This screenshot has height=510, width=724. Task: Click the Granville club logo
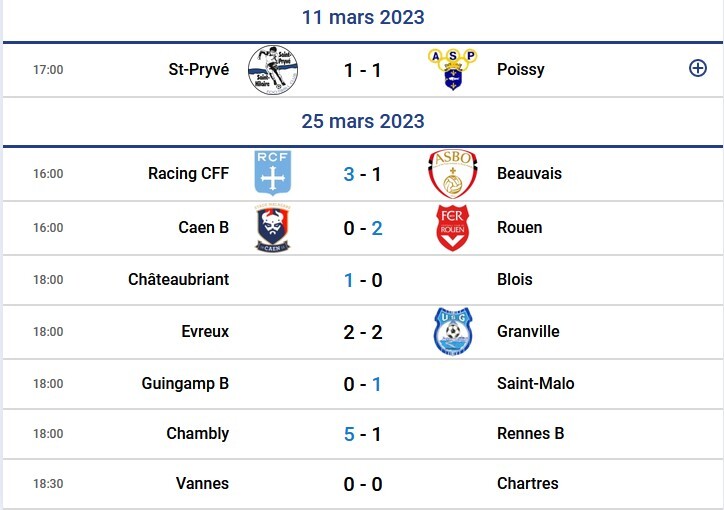[x=452, y=332]
